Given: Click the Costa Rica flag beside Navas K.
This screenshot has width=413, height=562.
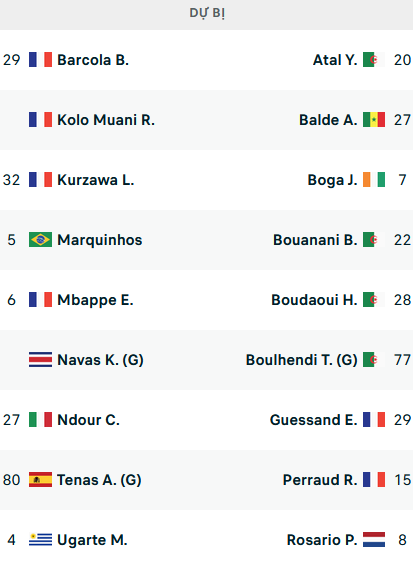Looking at the screenshot, I should (x=40, y=359).
